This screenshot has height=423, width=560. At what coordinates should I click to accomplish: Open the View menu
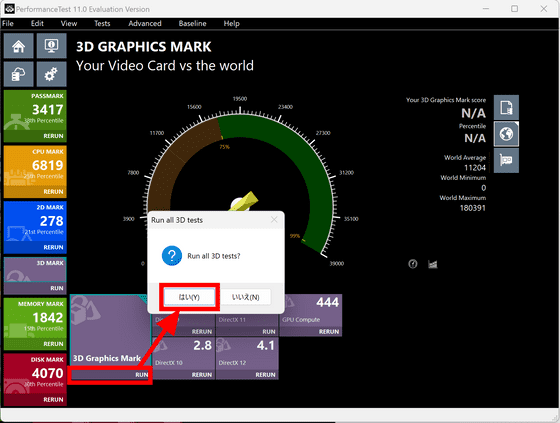(x=69, y=24)
